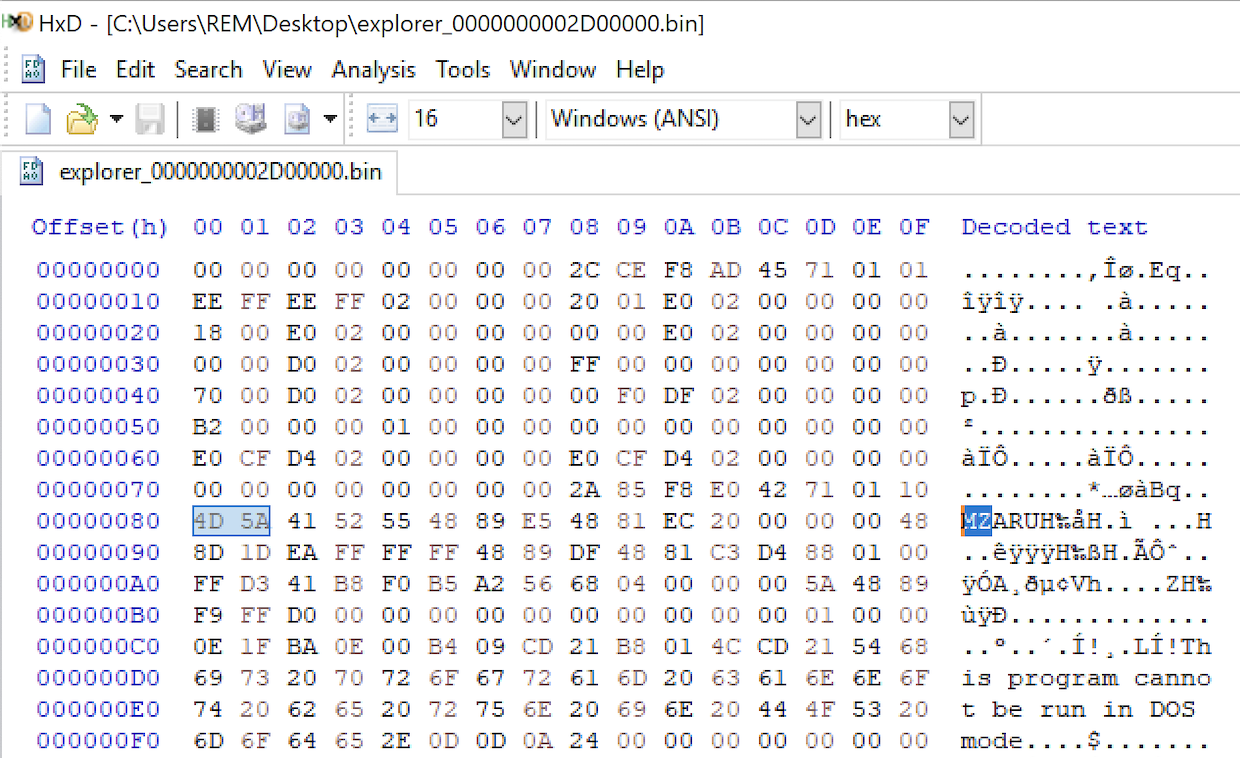Click offset row 00000080
Image resolution: width=1240 pixels, height=758 pixels.
coord(98,521)
